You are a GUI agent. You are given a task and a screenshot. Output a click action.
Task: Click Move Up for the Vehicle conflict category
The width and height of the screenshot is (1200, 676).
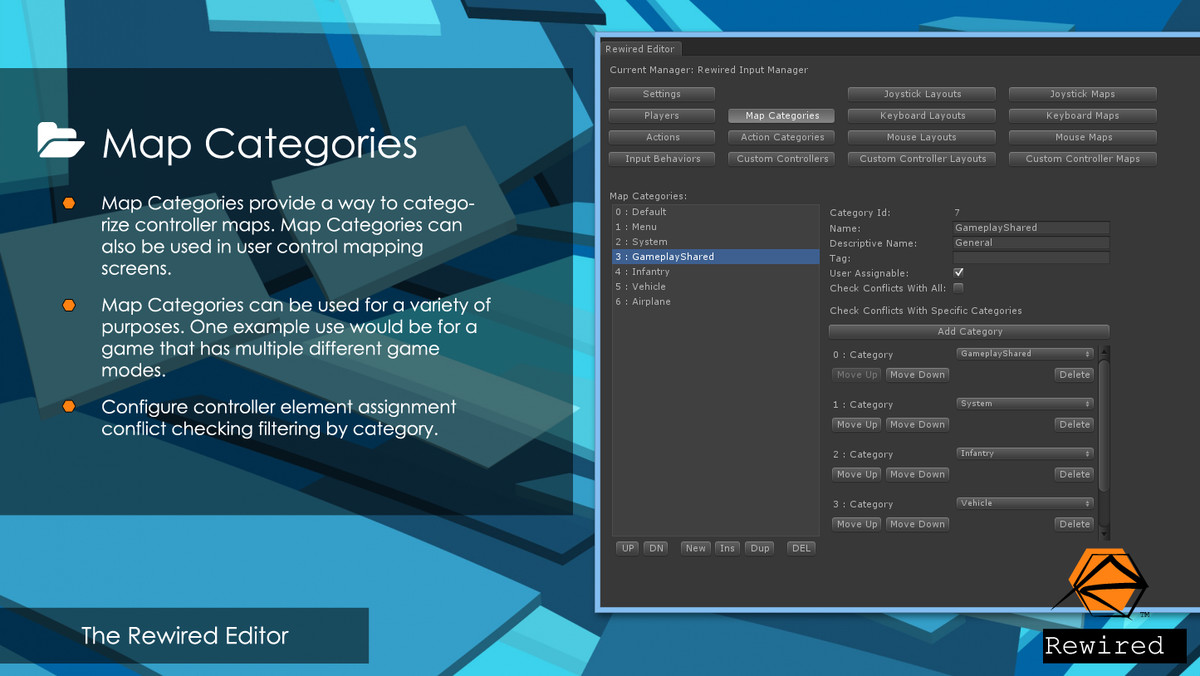(x=857, y=525)
